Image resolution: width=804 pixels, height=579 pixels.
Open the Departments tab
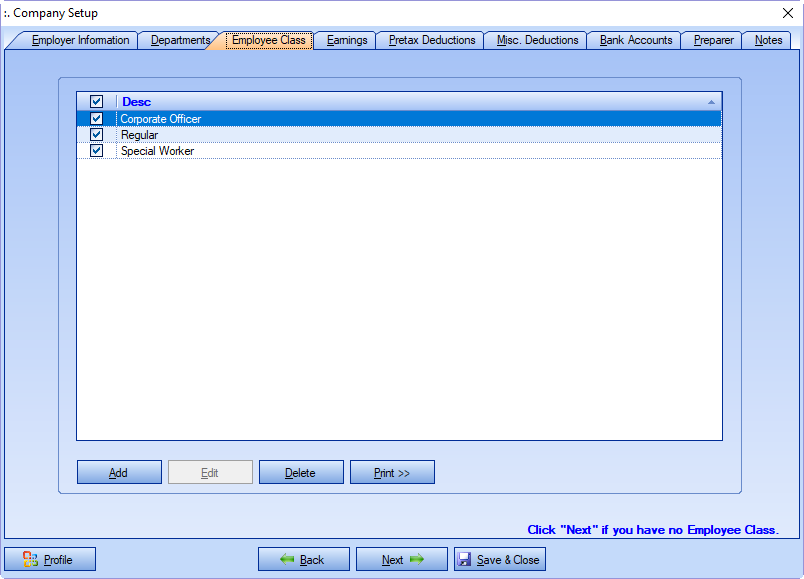[180, 41]
